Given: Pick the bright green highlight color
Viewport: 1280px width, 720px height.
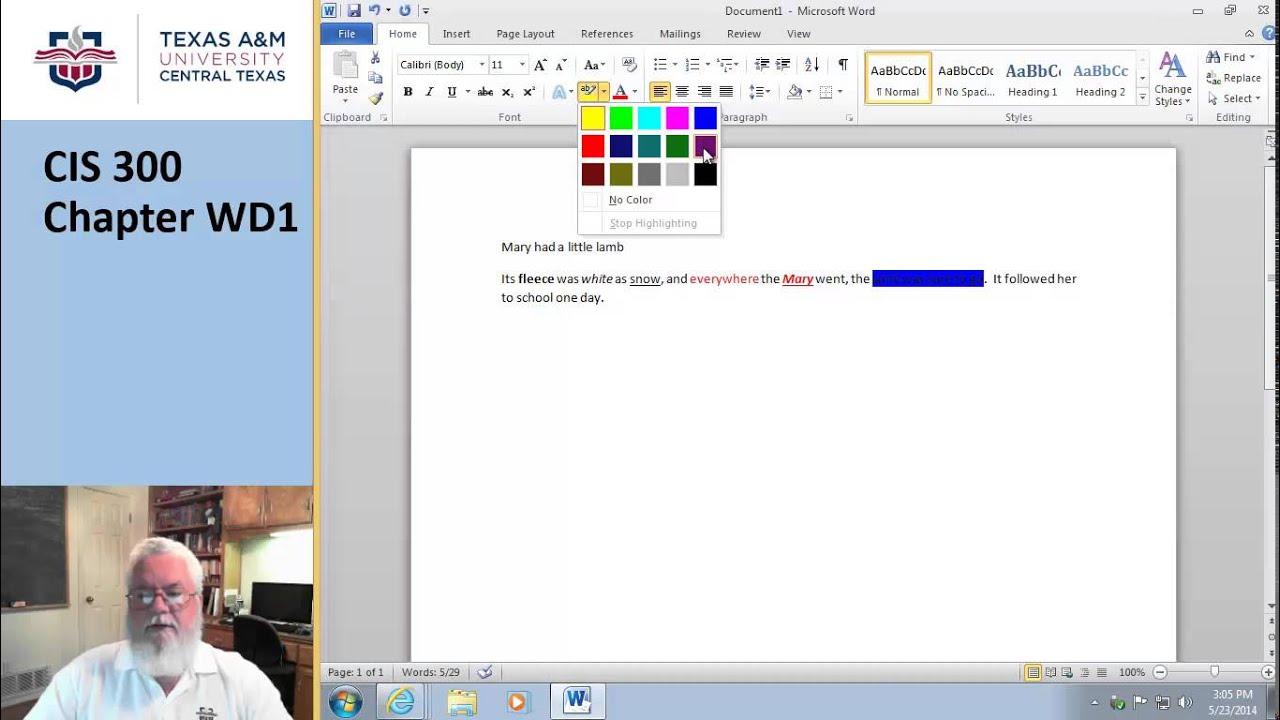Looking at the screenshot, I should (621, 119).
